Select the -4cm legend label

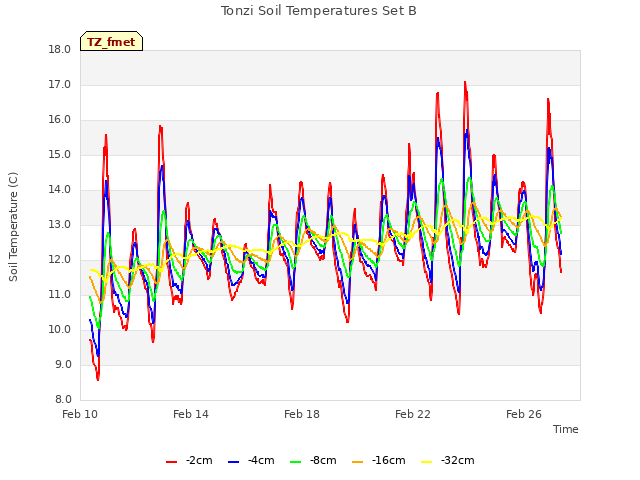(x=261, y=460)
